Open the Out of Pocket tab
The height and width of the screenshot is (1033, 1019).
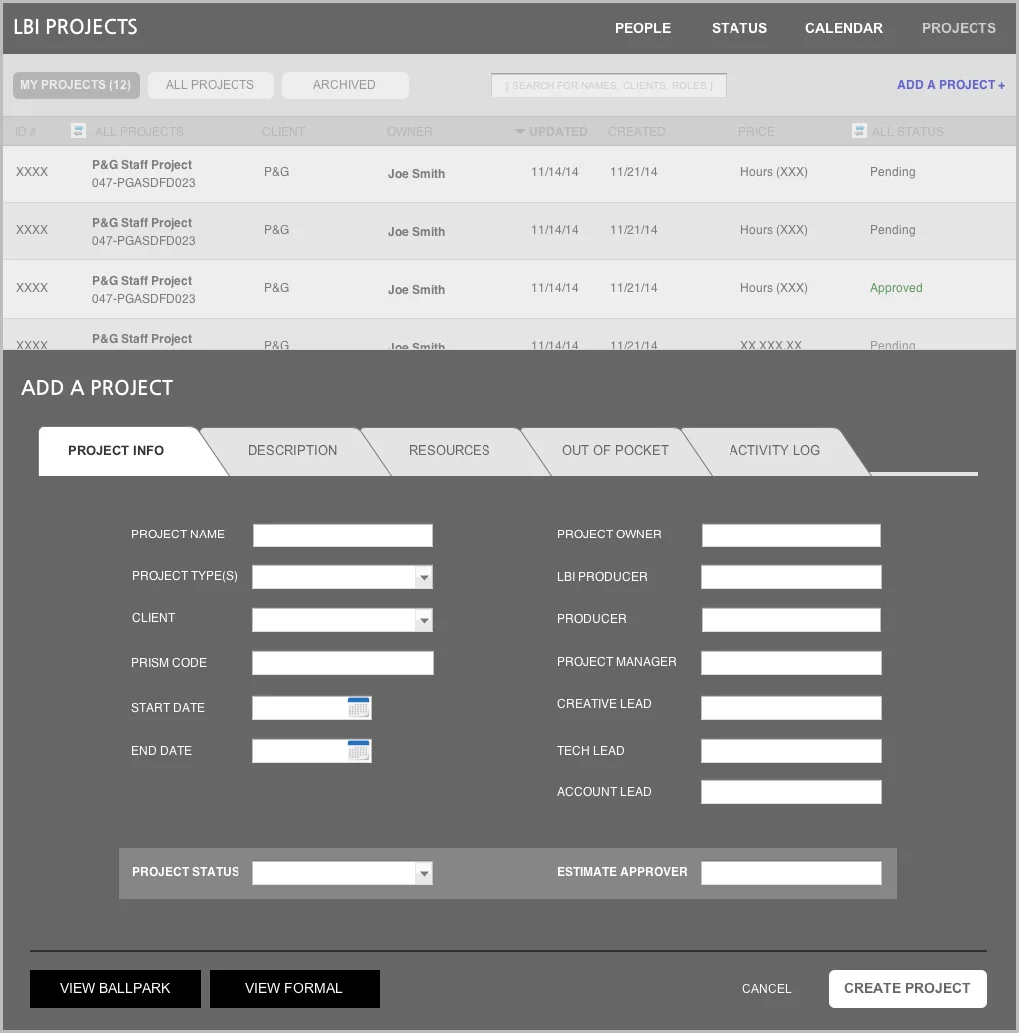coord(615,451)
